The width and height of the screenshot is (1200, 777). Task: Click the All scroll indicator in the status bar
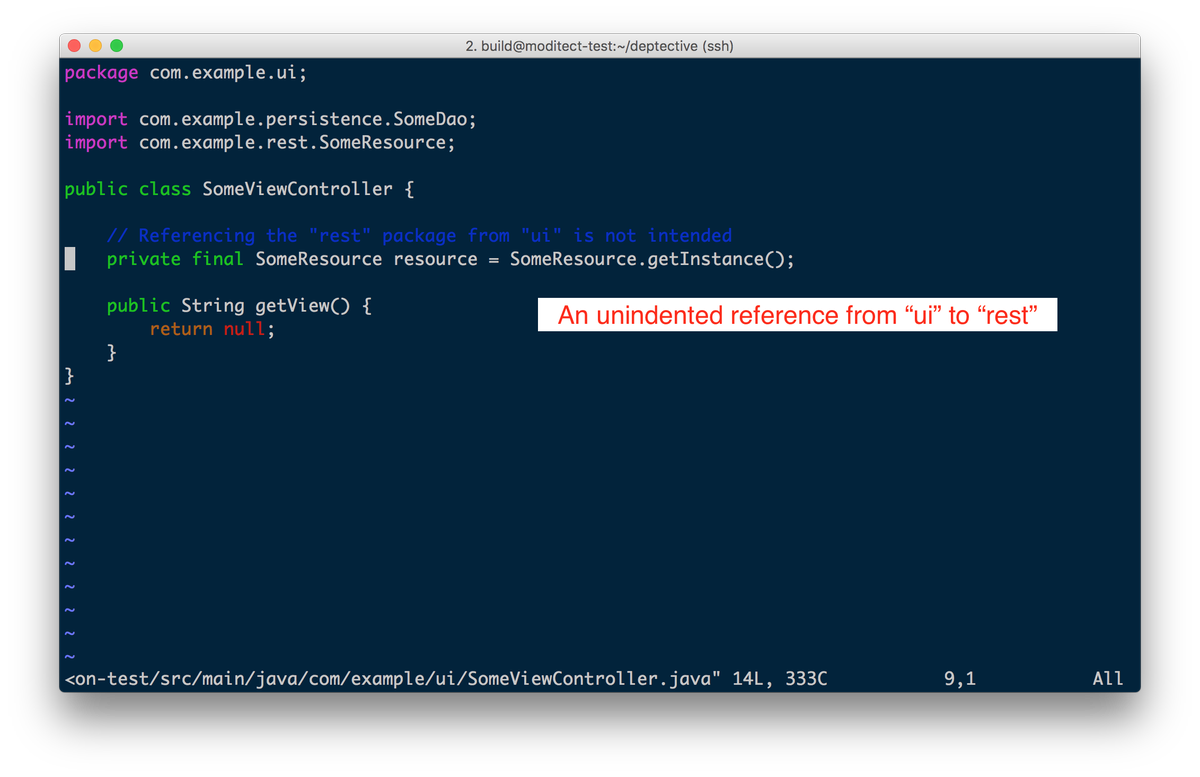[1107, 678]
